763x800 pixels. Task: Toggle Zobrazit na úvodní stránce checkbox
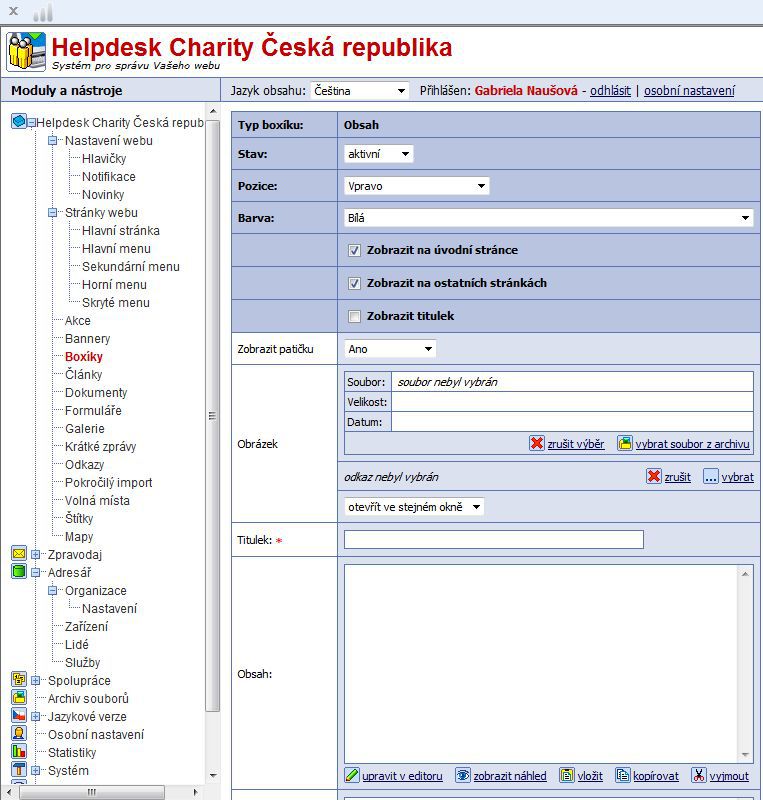tap(354, 251)
